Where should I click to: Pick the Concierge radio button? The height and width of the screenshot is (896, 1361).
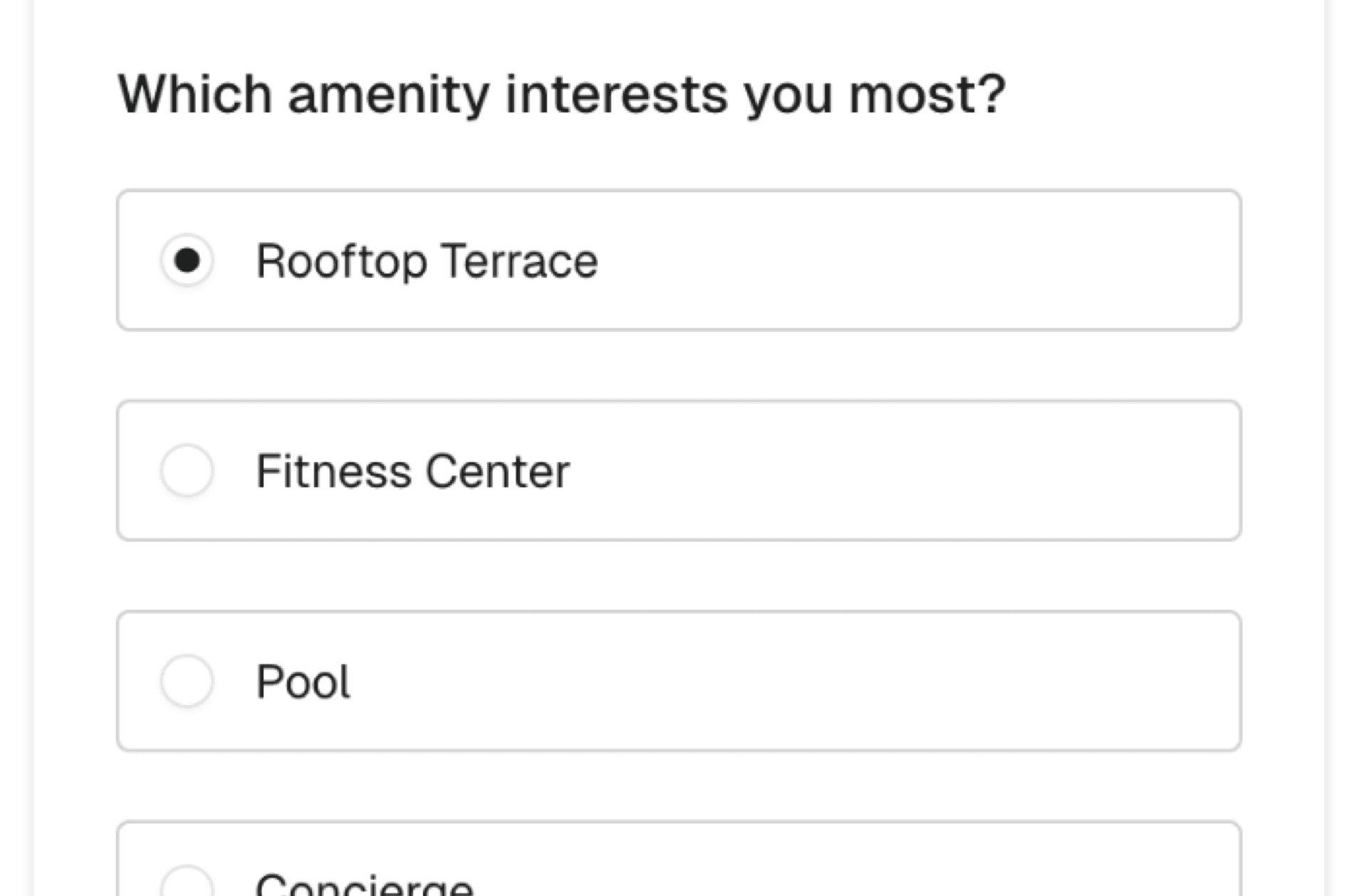(x=187, y=883)
